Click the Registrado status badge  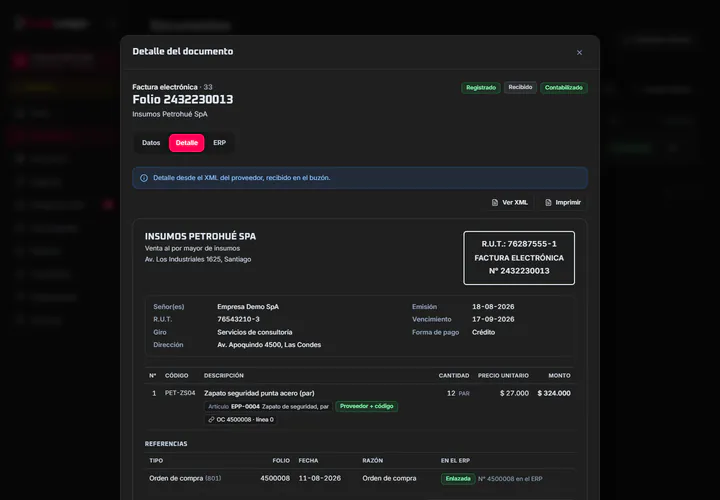pos(481,88)
